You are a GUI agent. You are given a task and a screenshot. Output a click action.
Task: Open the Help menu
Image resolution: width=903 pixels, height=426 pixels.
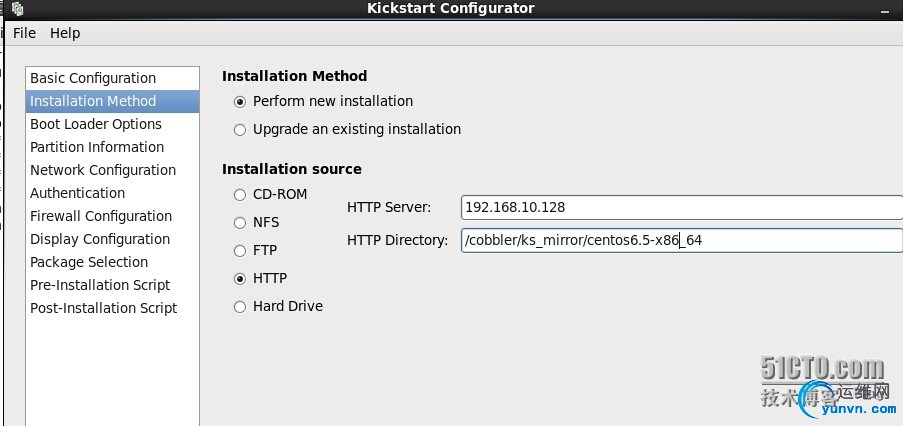(65, 33)
